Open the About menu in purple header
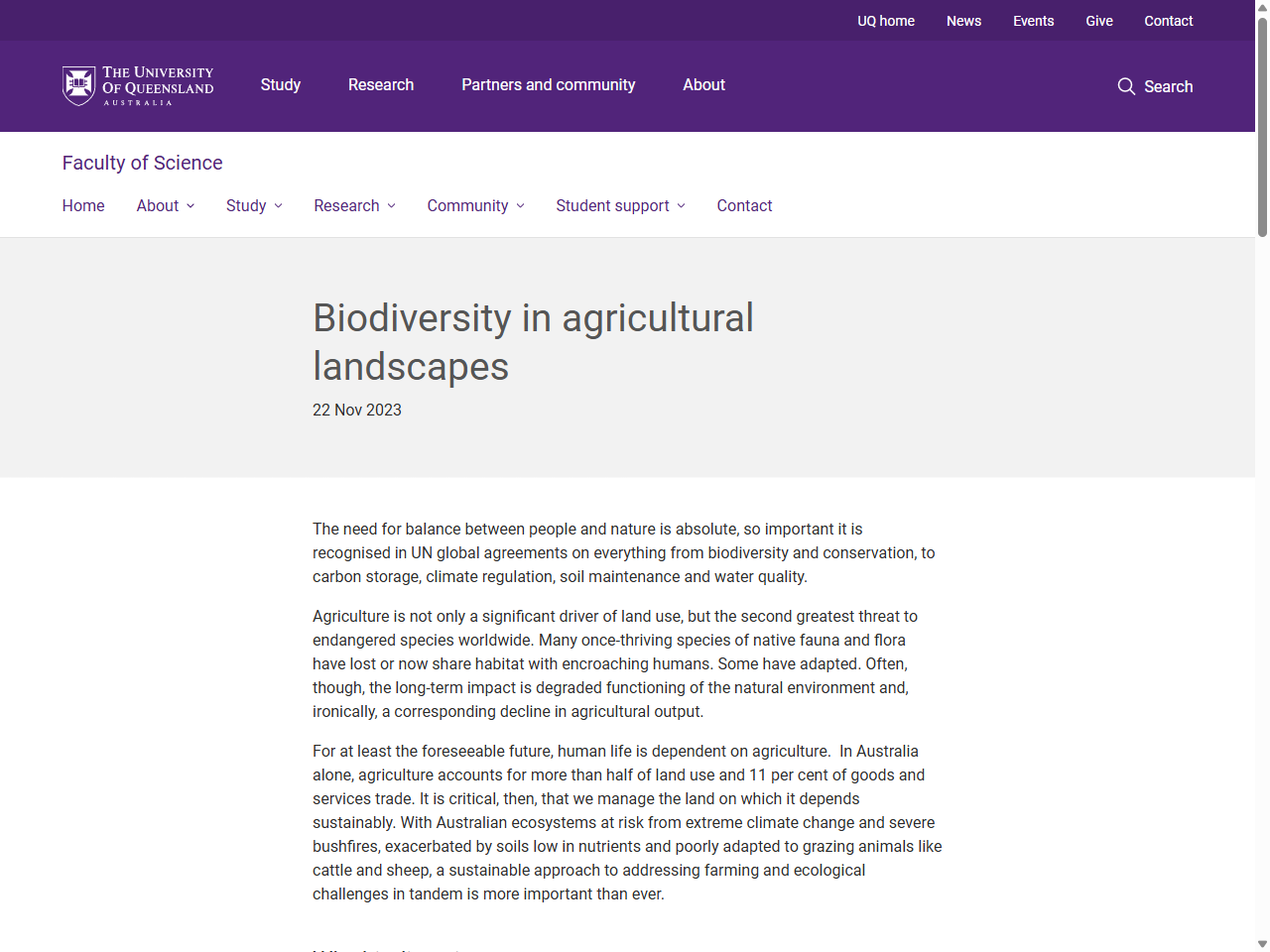Viewport: 1270px width, 952px height. [703, 85]
